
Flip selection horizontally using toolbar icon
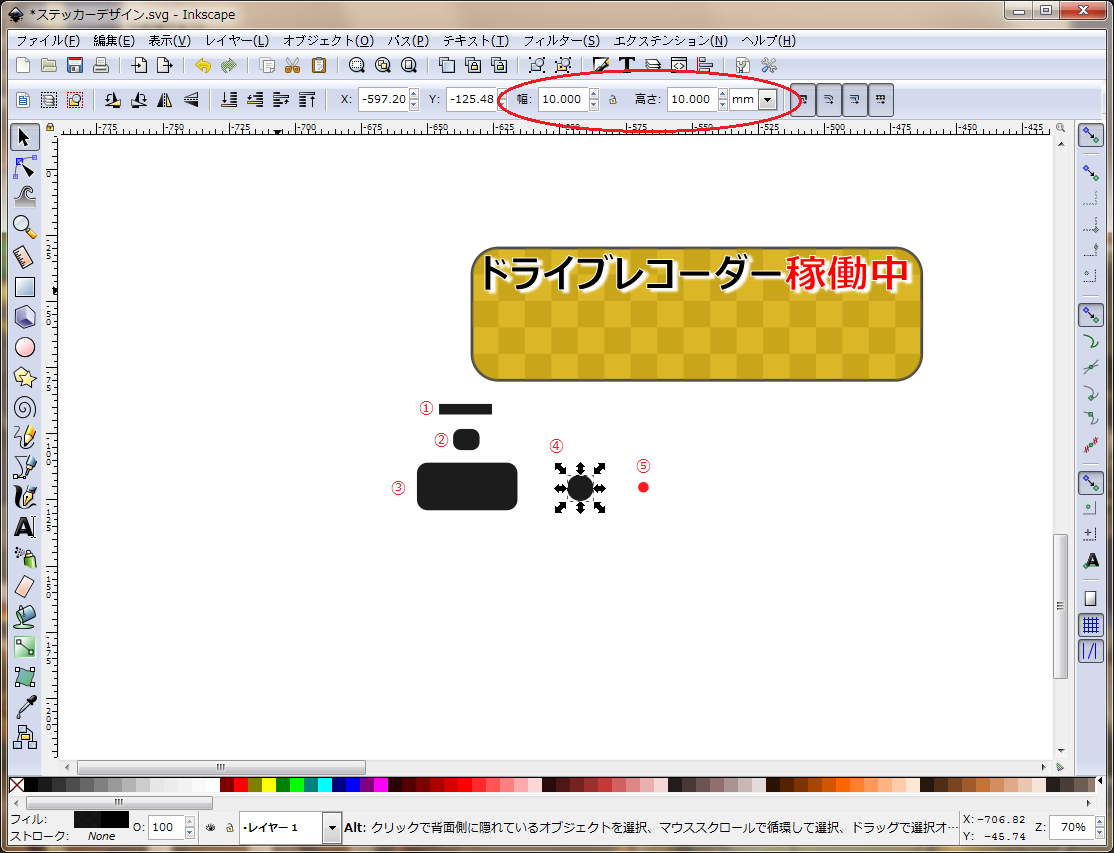164,100
